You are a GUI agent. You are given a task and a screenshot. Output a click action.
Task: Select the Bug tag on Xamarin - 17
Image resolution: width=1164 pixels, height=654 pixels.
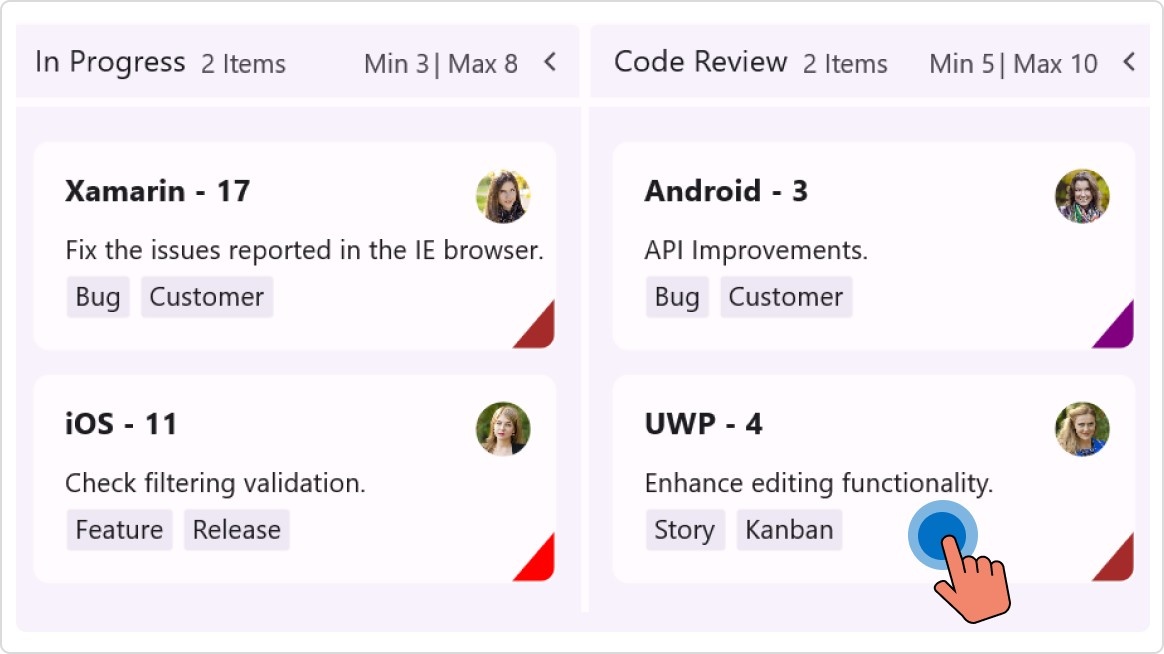(97, 296)
